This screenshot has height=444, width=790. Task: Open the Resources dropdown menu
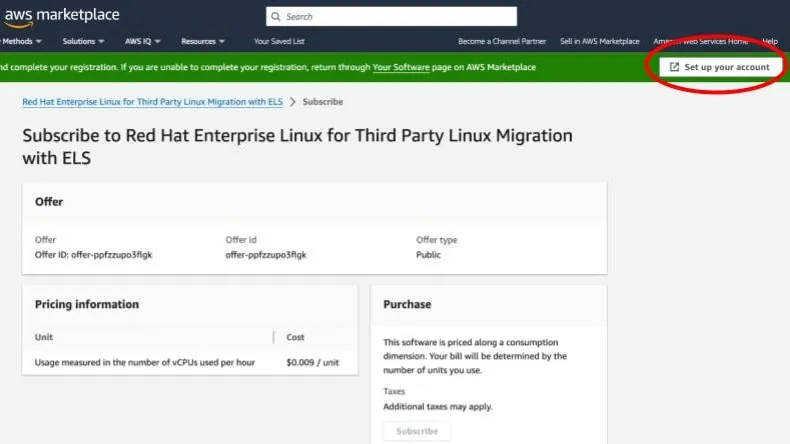(203, 41)
